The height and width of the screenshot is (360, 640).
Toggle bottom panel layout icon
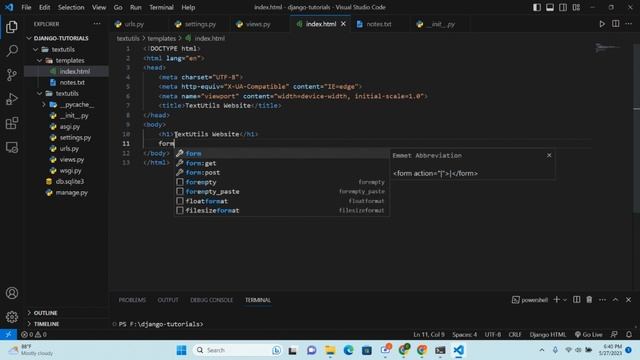(550, 7)
